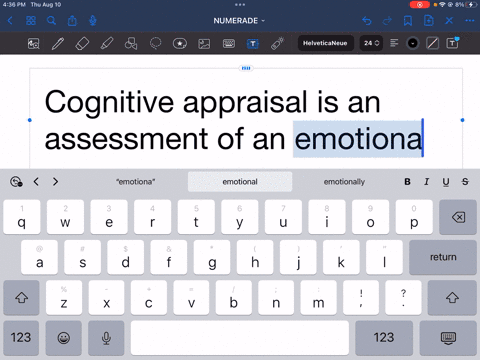Tap the share/export icon

72,21
